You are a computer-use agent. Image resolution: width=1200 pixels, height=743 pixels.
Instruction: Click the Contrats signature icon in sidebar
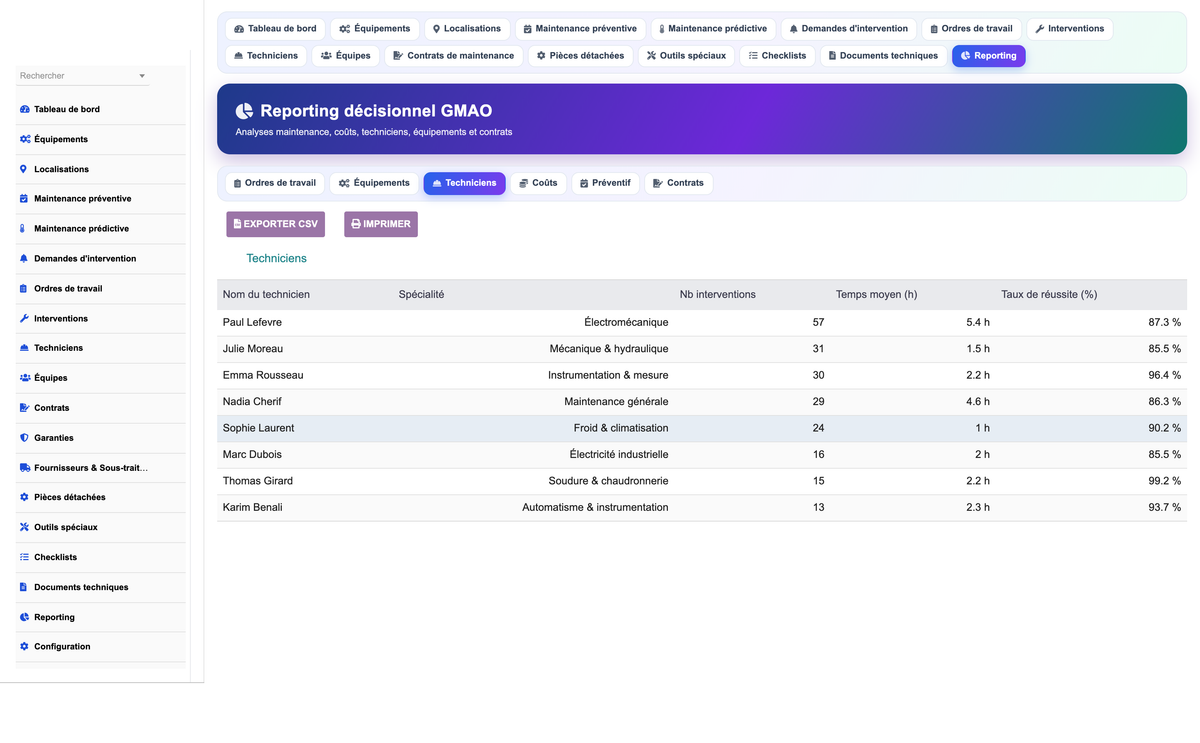click(24, 408)
